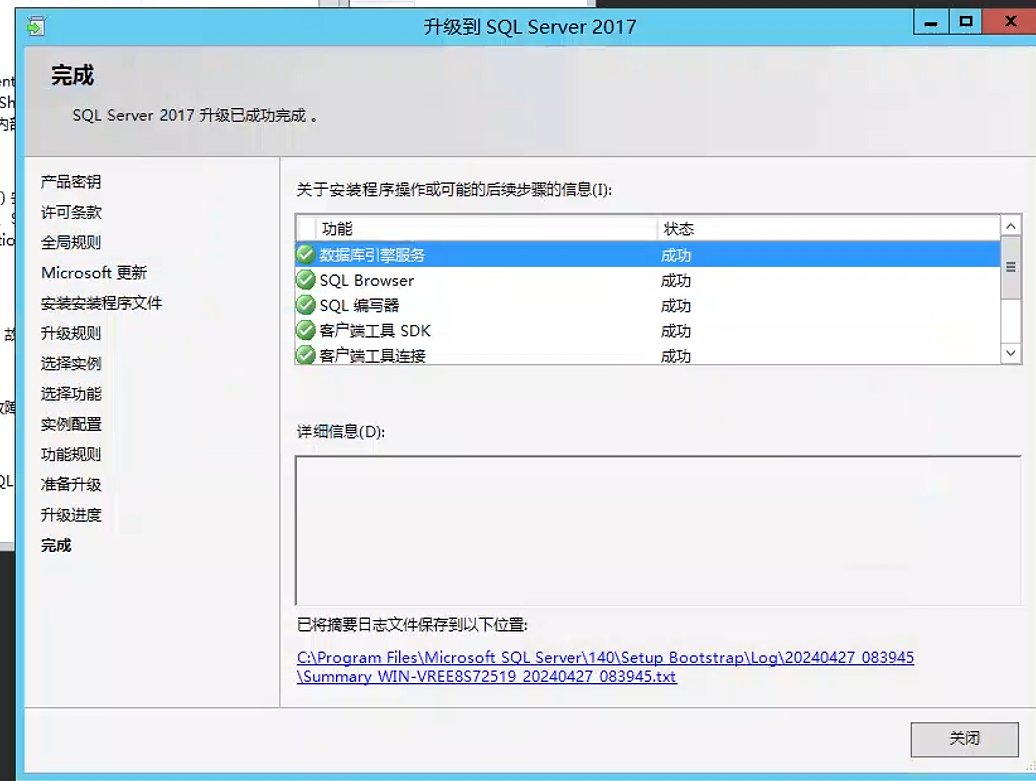
Task: Click 成功 status of SQL 编写器
Action: coord(675,306)
